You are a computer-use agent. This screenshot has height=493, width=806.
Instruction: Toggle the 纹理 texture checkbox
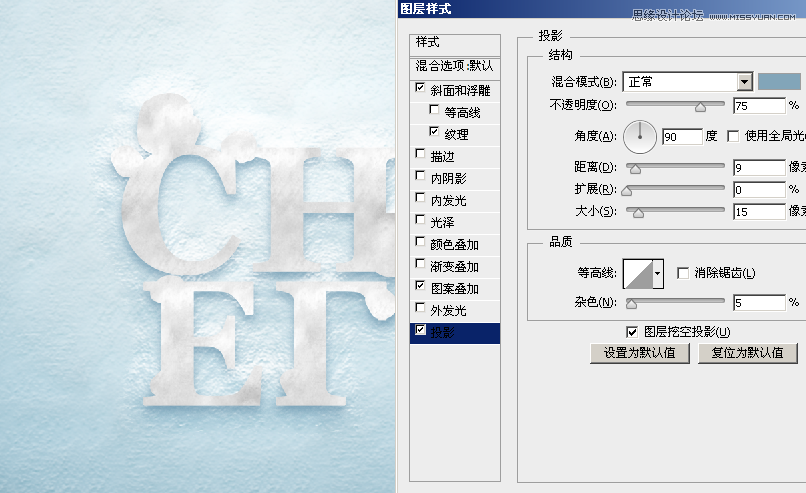click(433, 133)
